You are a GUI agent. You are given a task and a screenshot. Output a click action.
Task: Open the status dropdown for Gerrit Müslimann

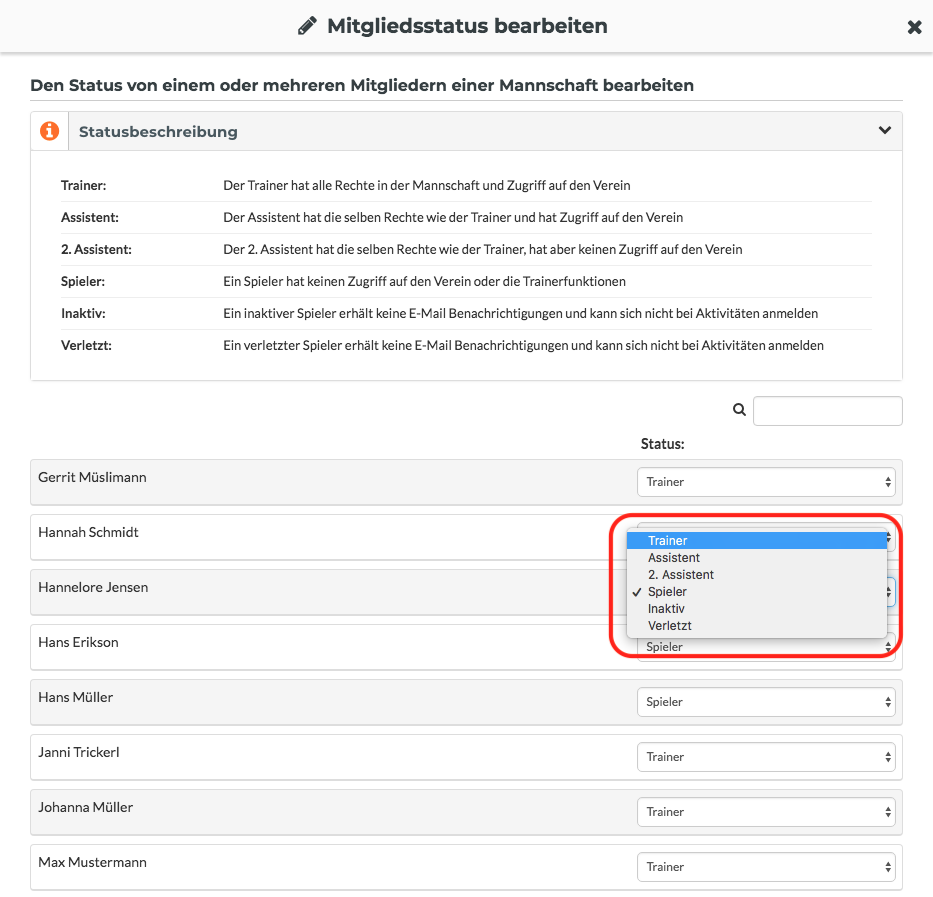pos(766,482)
